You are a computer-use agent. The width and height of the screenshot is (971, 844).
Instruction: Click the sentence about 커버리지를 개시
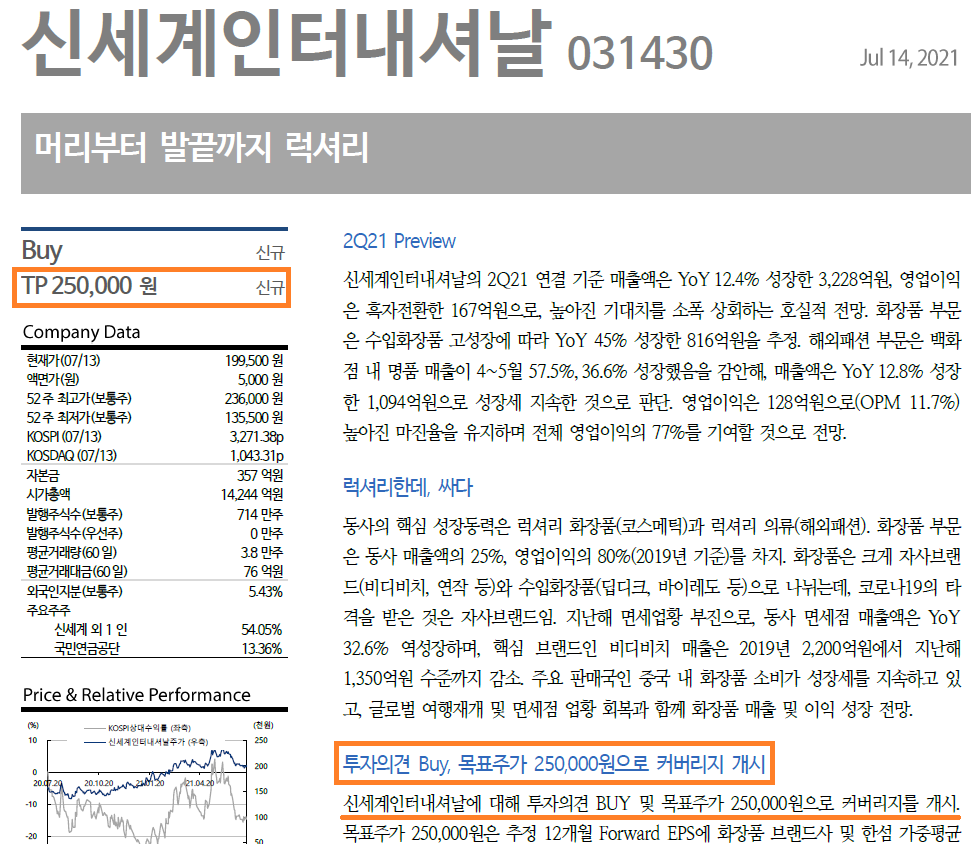click(651, 803)
